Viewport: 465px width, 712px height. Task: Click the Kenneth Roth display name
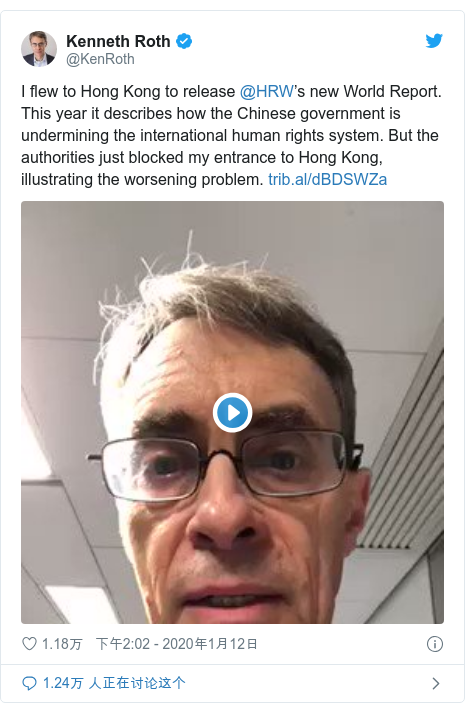(118, 41)
